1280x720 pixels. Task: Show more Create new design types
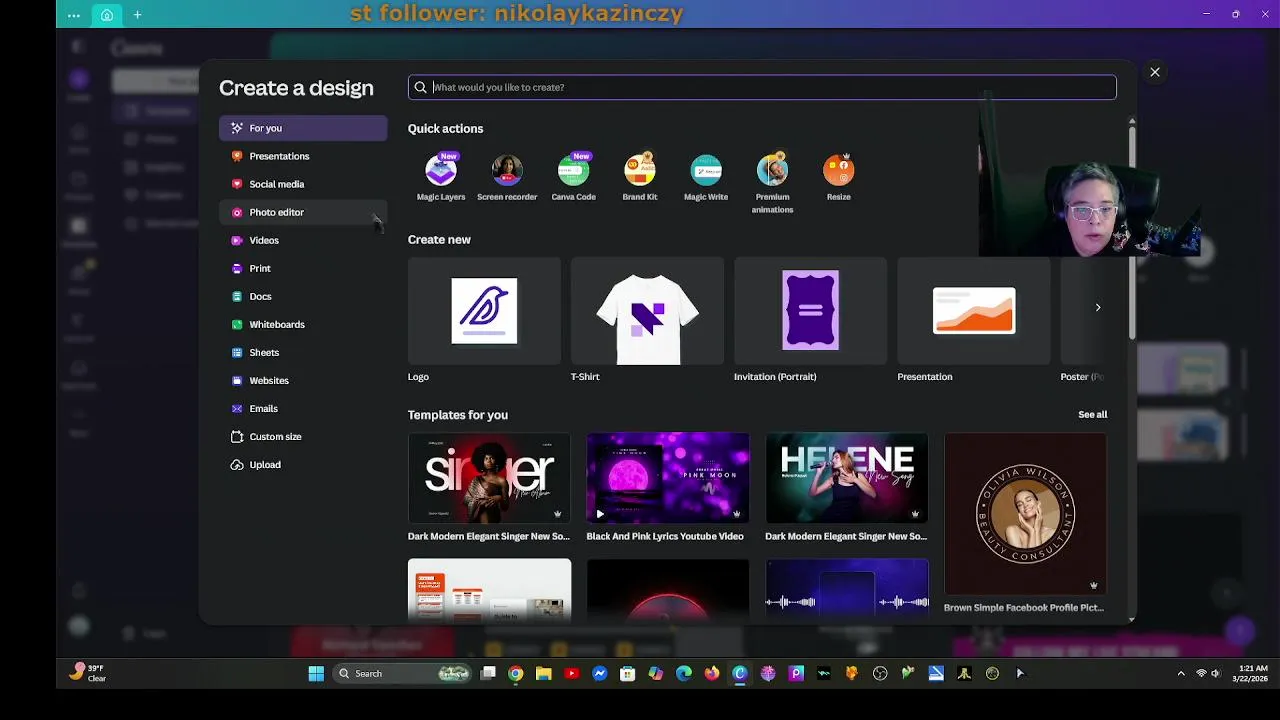[1097, 307]
